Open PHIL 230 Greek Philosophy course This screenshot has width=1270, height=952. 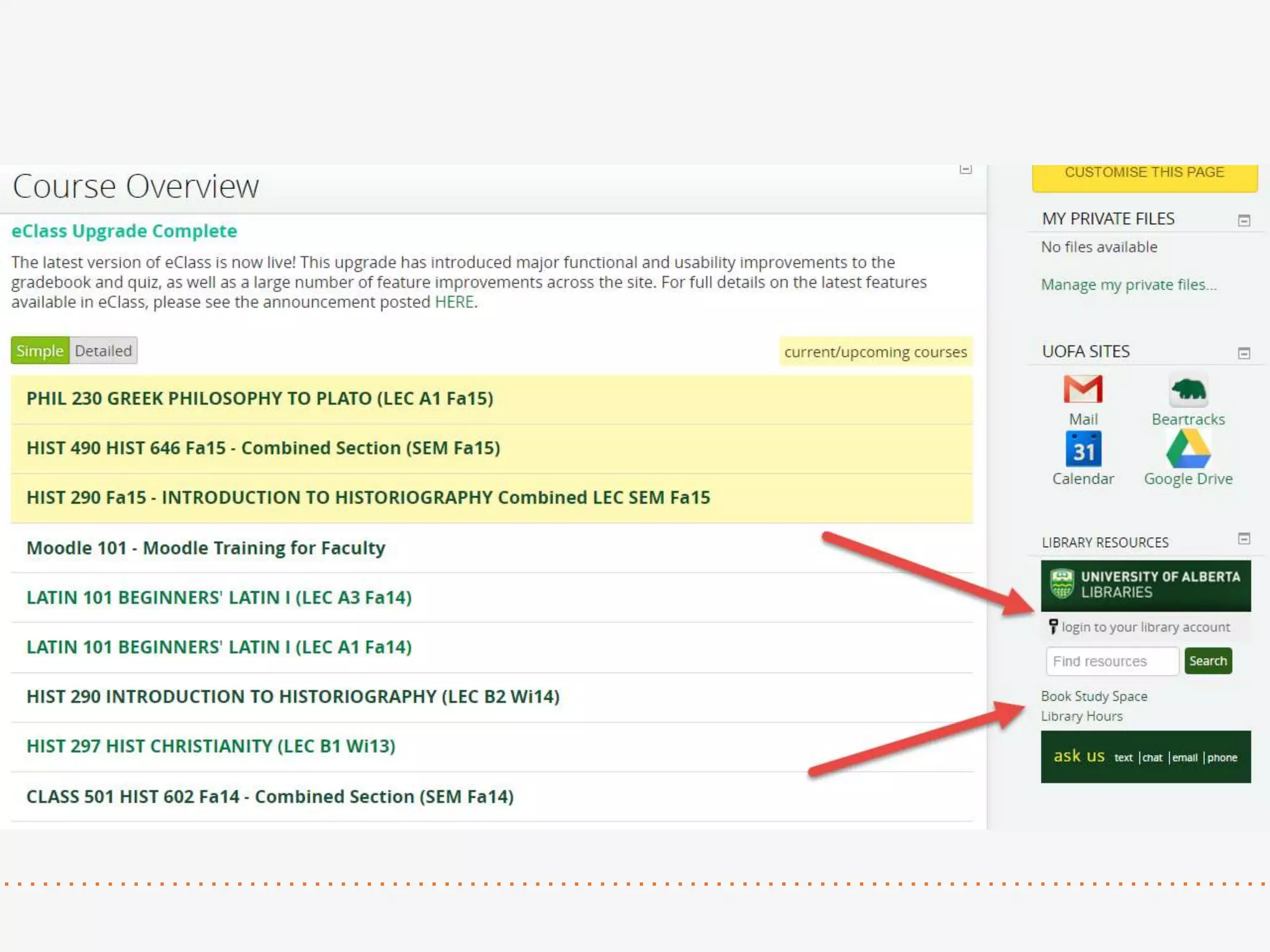pos(260,399)
